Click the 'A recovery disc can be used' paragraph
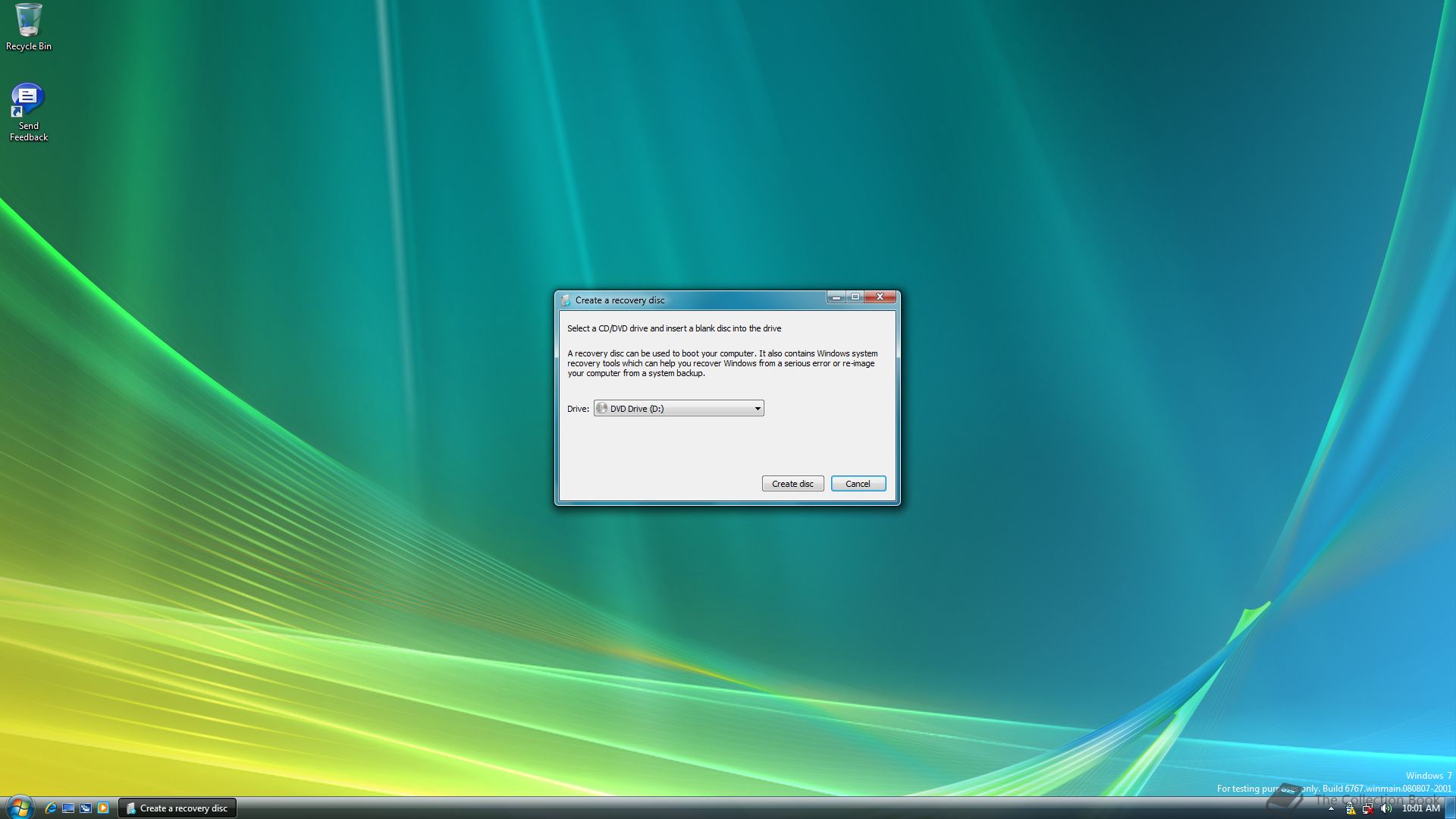 pyautogui.click(x=723, y=363)
